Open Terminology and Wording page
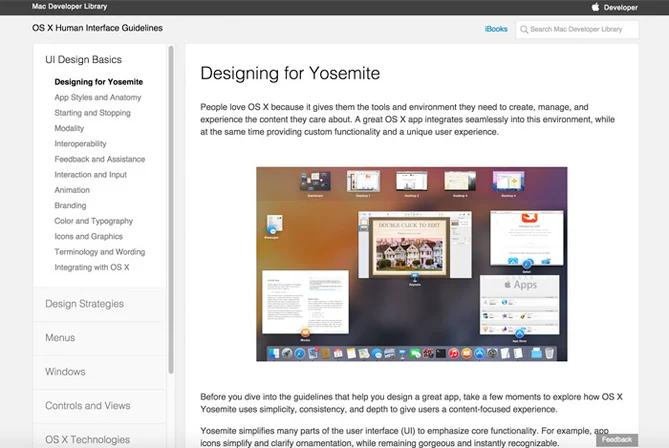669x448 pixels. point(100,252)
